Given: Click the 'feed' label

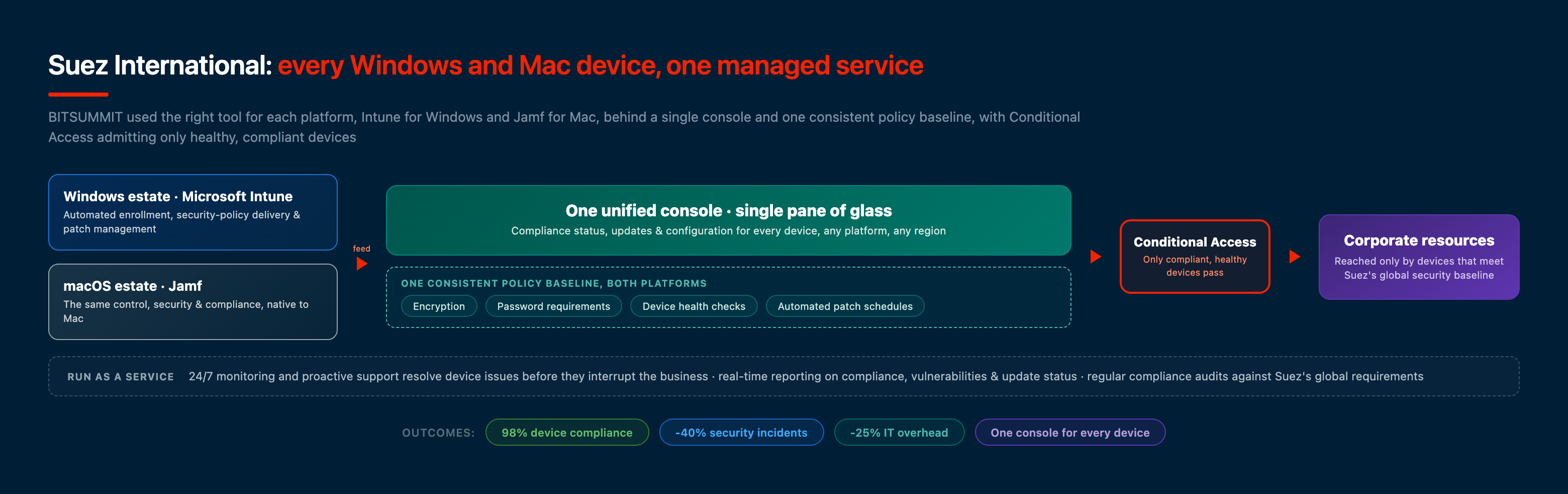Looking at the screenshot, I should point(361,249).
